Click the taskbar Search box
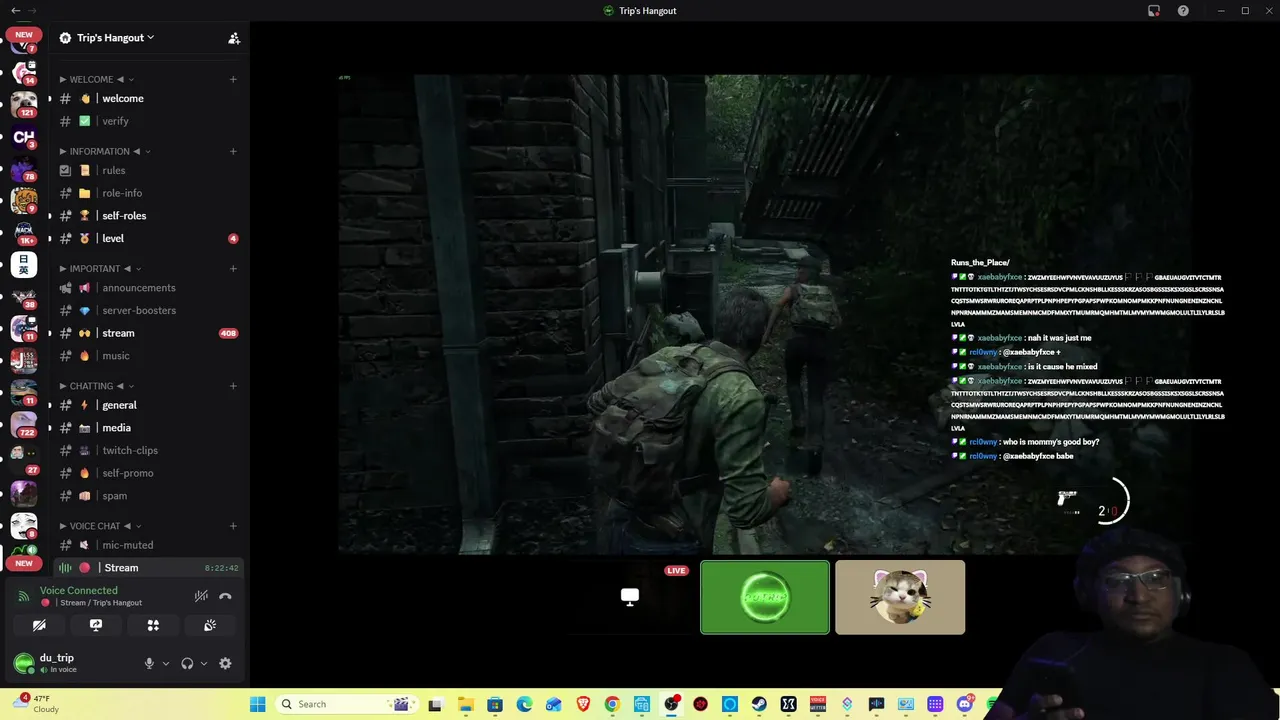The image size is (1280, 720). coord(346,704)
